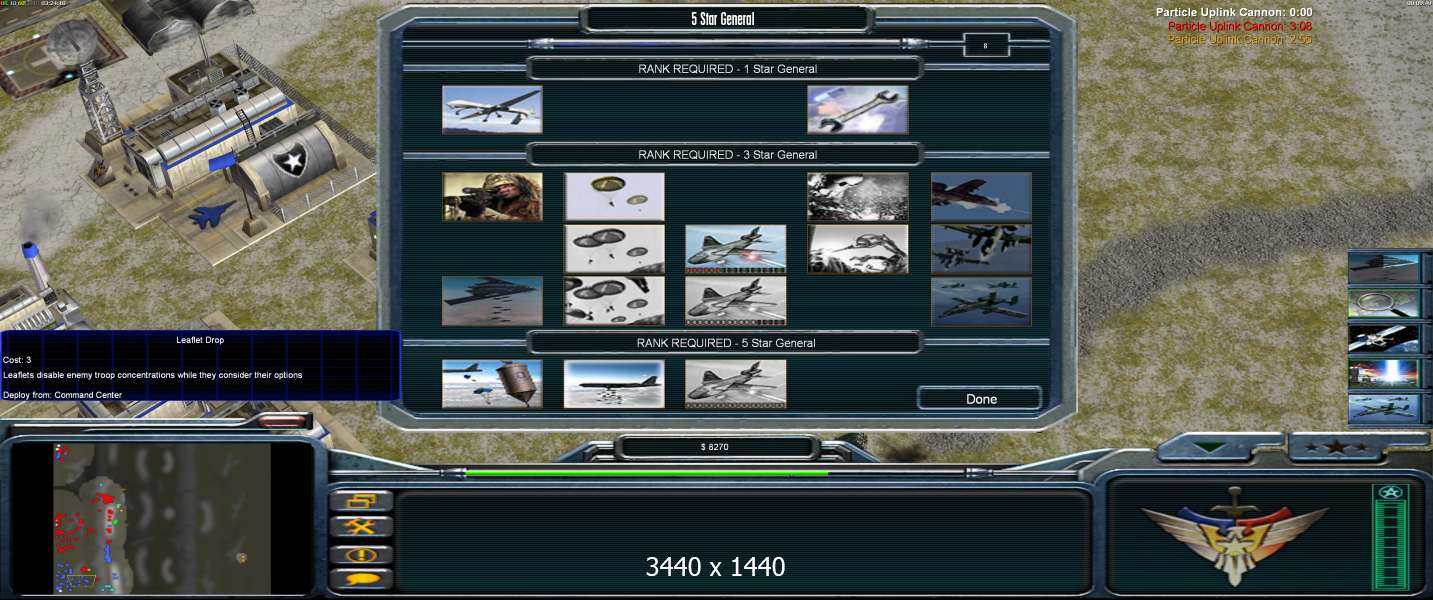Fire the Particle Cannon beam sidebar shortcut
Image resolution: width=1433 pixels, height=600 pixels.
pos(1384,373)
